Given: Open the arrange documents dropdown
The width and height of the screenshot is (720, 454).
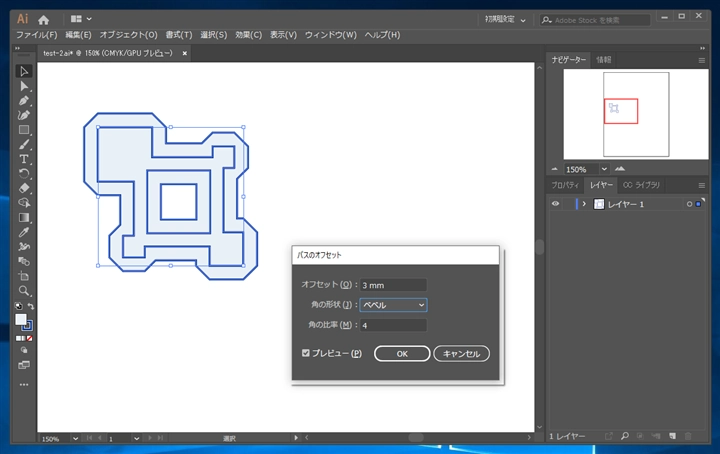Looking at the screenshot, I should pyautogui.click(x=81, y=19).
